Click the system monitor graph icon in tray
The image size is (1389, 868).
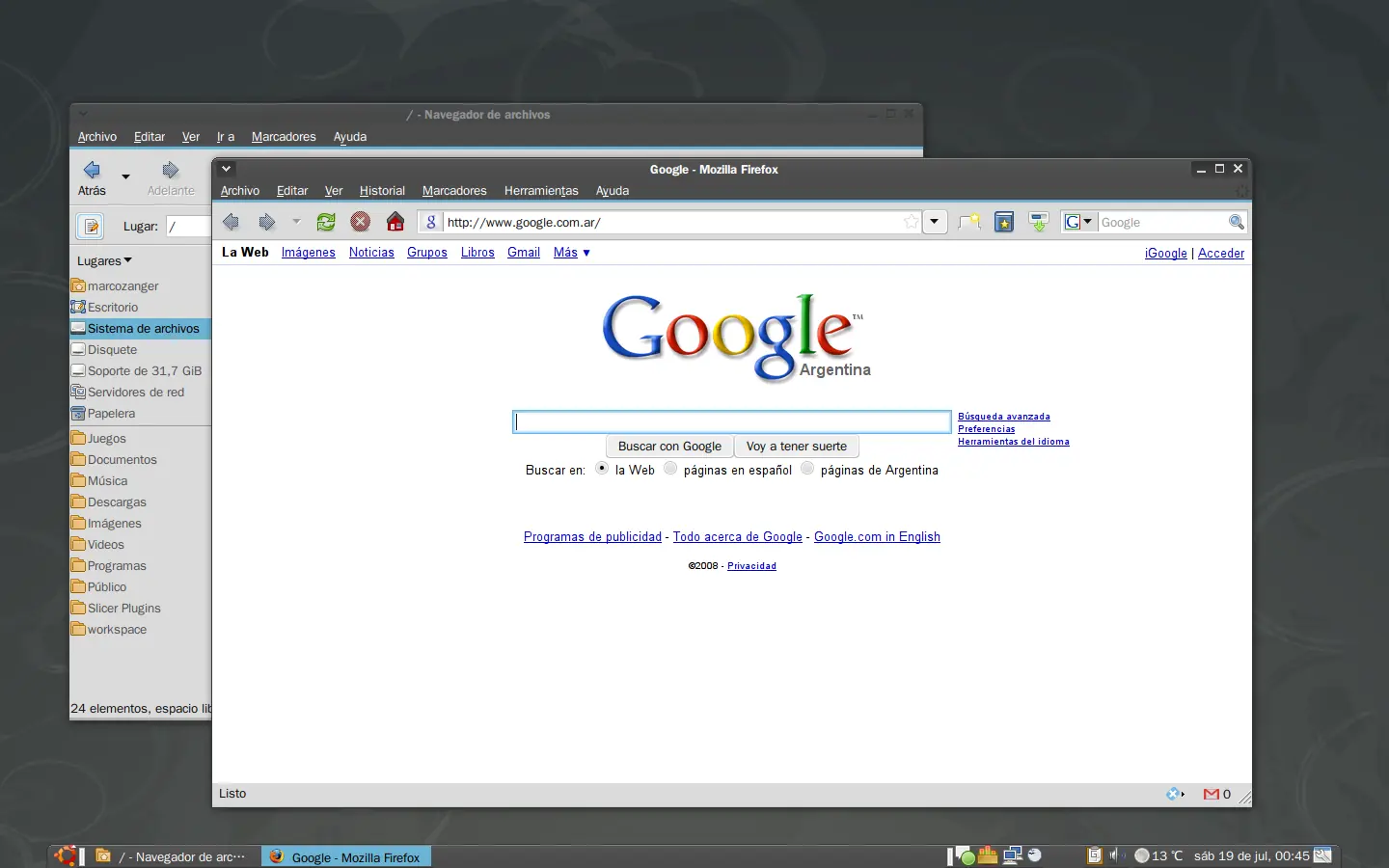988,854
